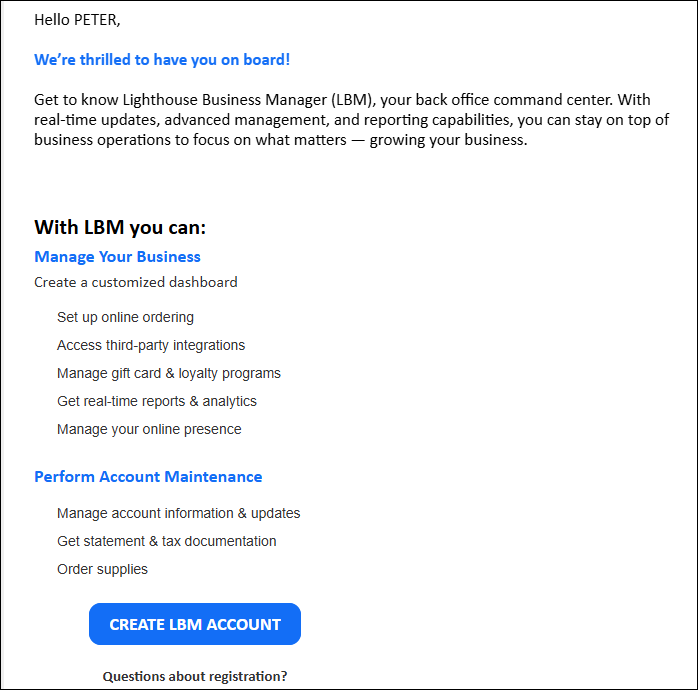Click "Questions about registration?" text
698x690 pixels.
point(195,676)
